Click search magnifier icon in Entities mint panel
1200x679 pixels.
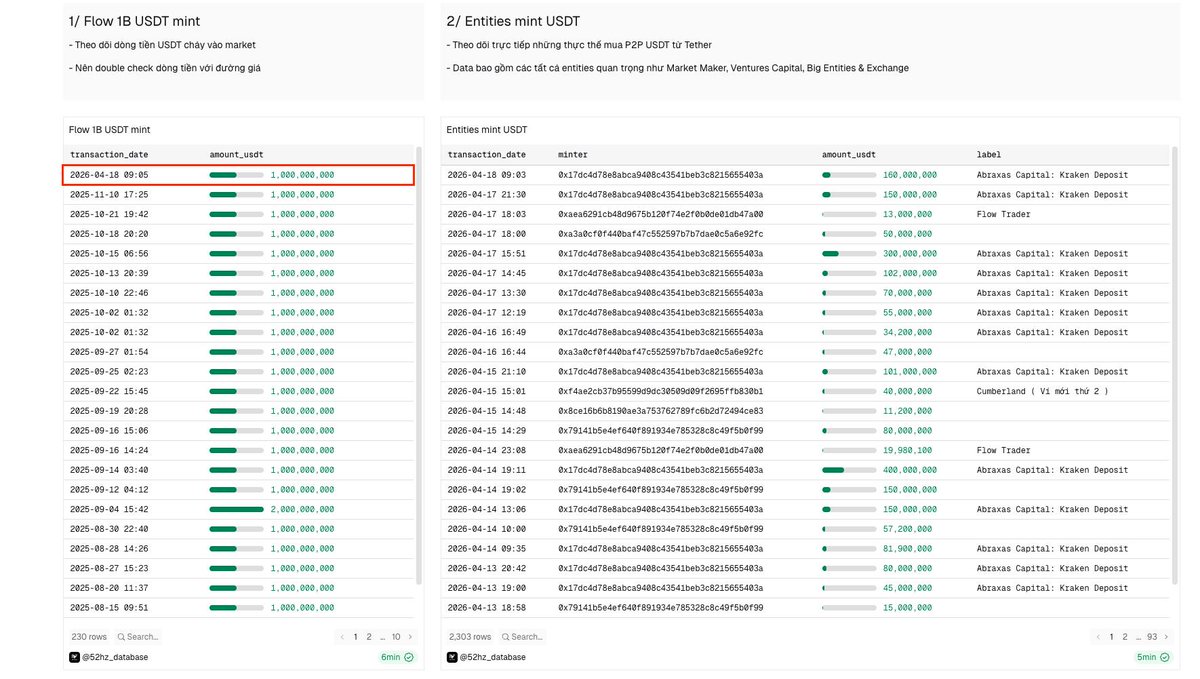click(505, 637)
